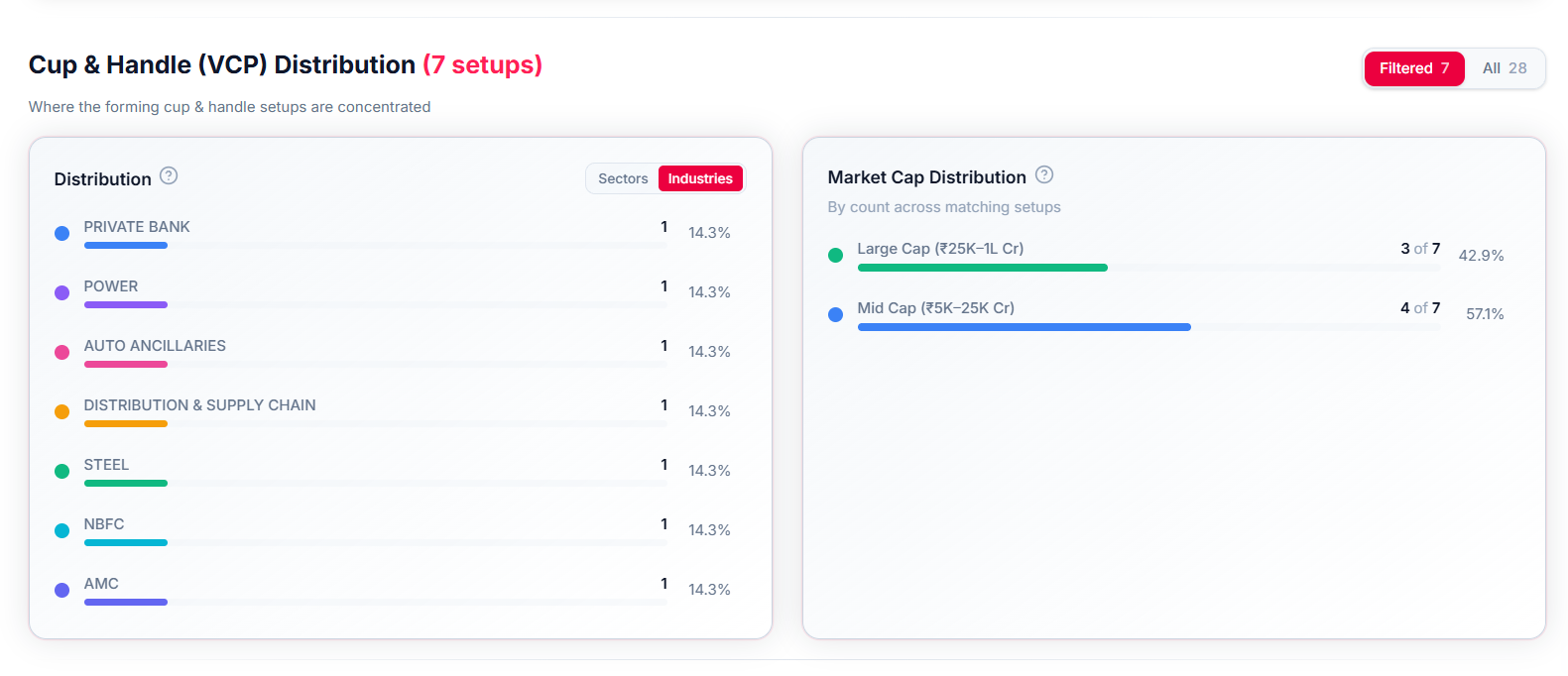Click the '4 of 7' count
The image size is (1568, 676).
click(1420, 308)
